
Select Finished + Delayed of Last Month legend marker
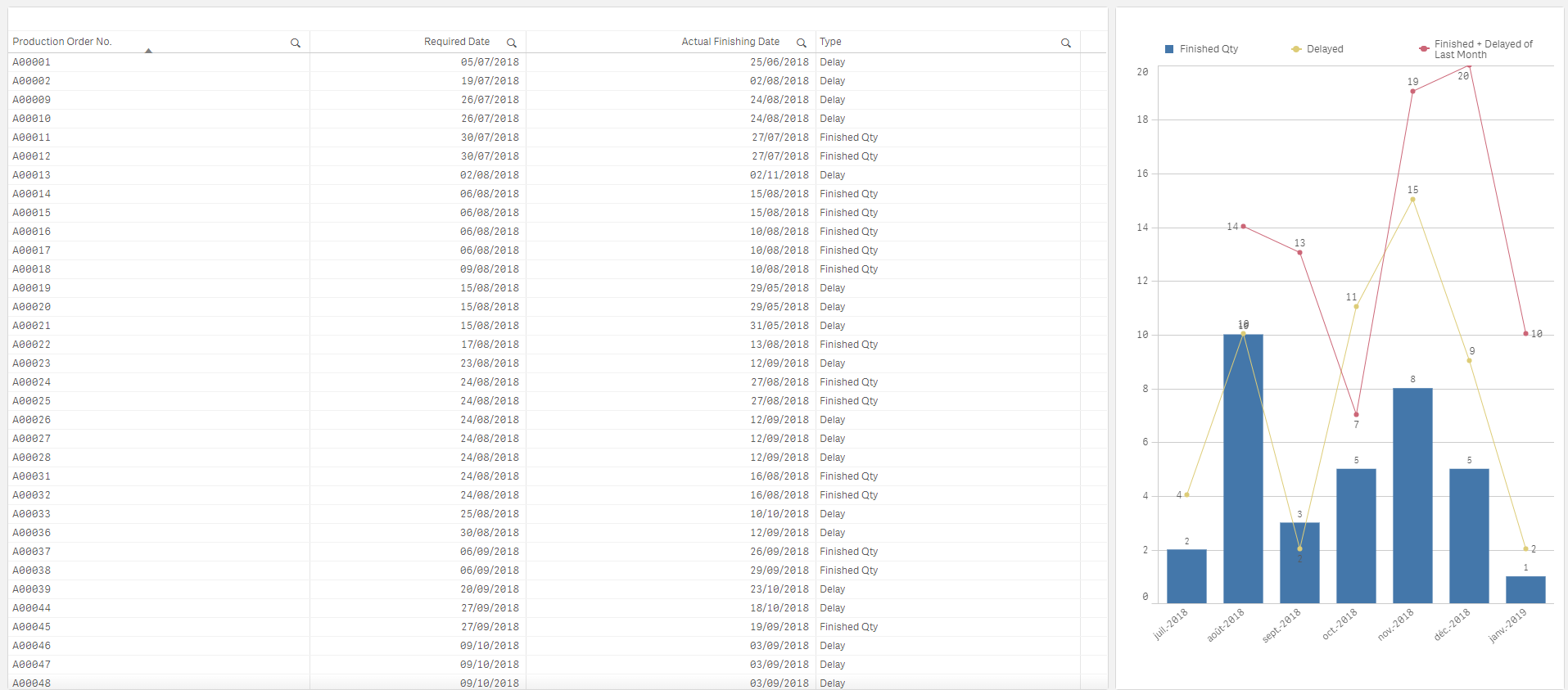coord(1424,49)
